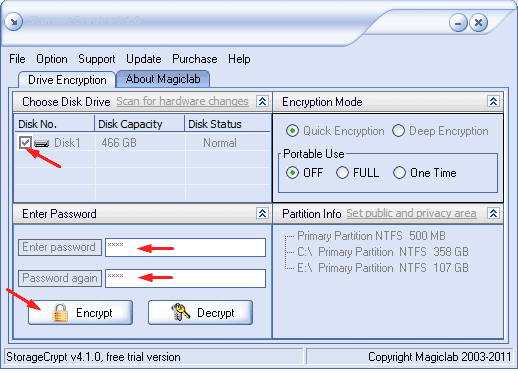Close the StorageCrypt window
The width and height of the screenshot is (518, 373).
tap(478, 23)
